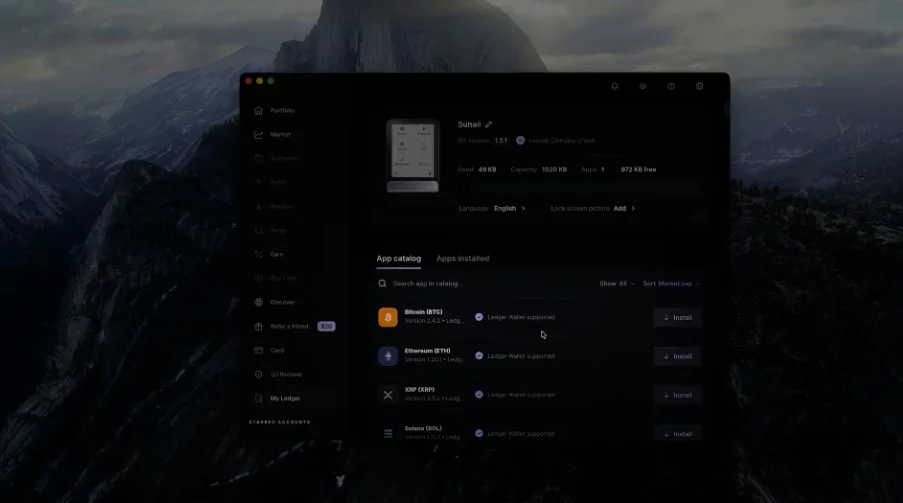
Task: Open help question mark icon
Action: pyautogui.click(x=671, y=86)
